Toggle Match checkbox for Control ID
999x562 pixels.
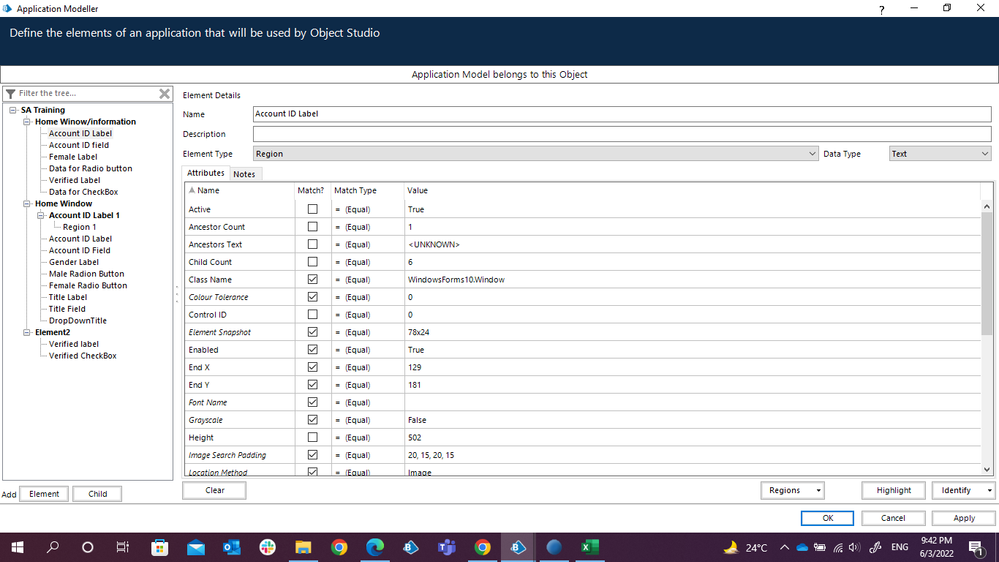point(313,315)
